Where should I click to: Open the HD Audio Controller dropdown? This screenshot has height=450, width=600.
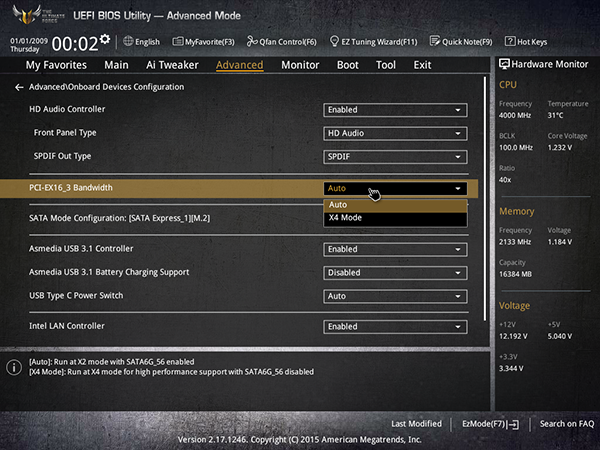point(395,110)
